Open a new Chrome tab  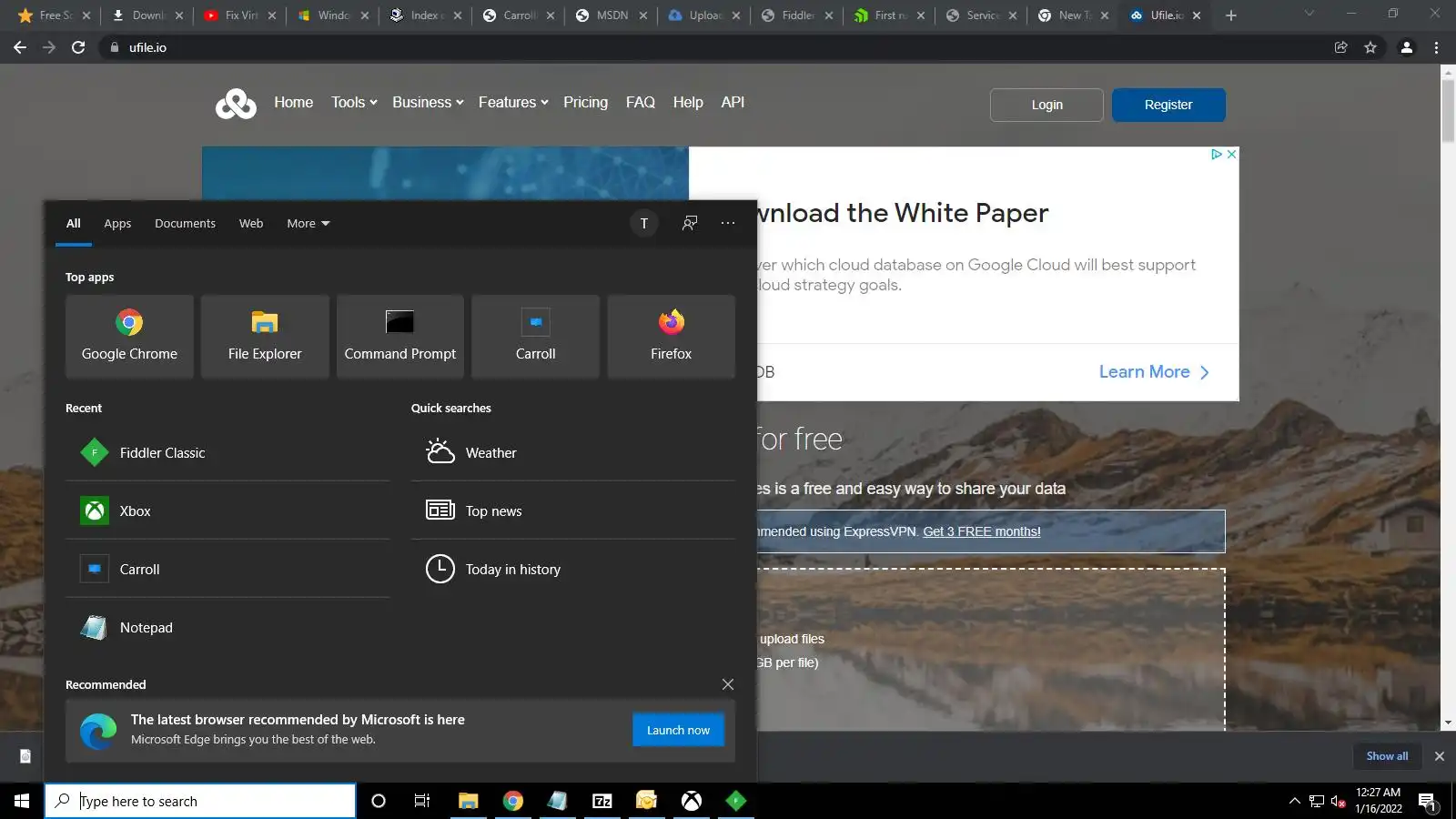1231,15
